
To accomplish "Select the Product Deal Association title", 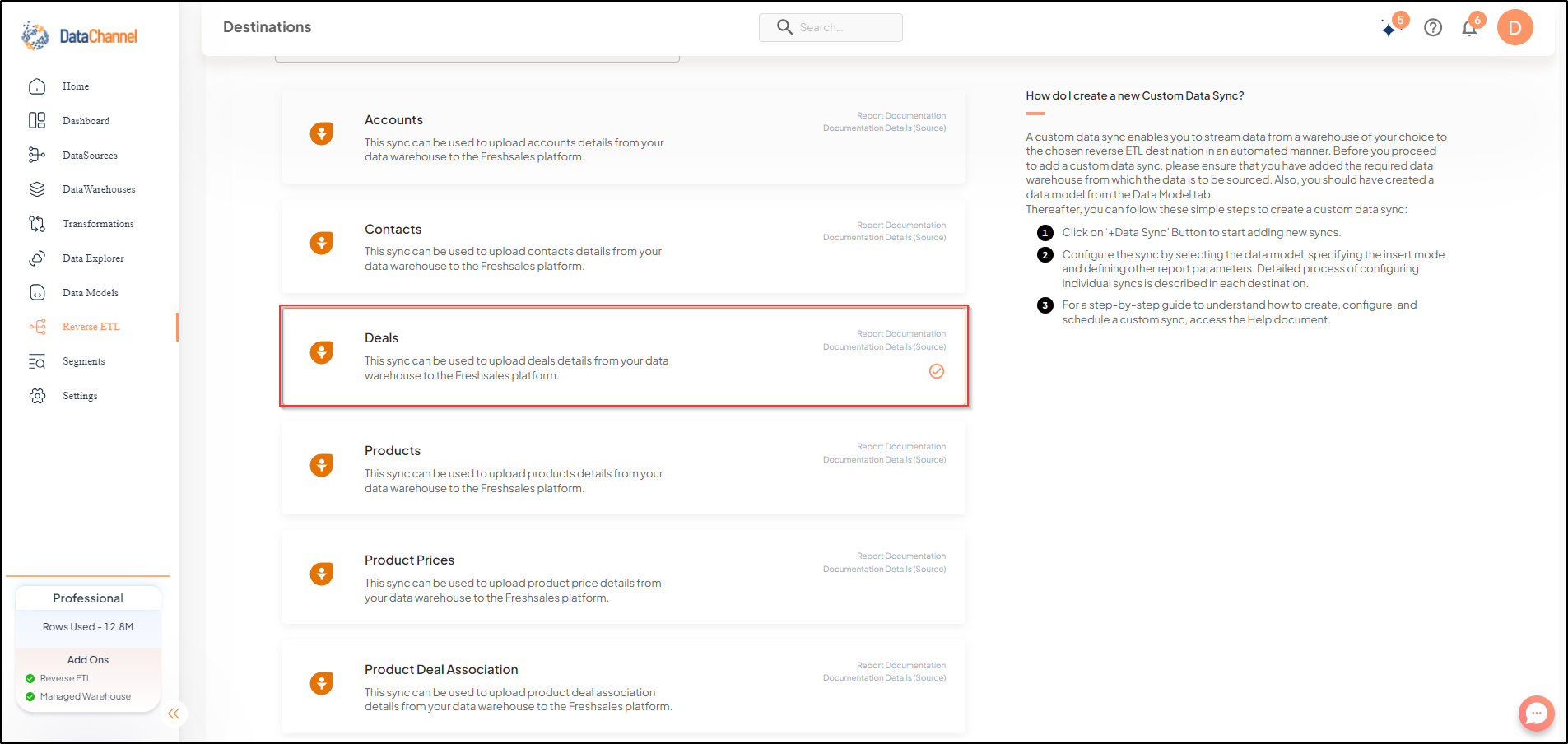I will tap(441, 670).
